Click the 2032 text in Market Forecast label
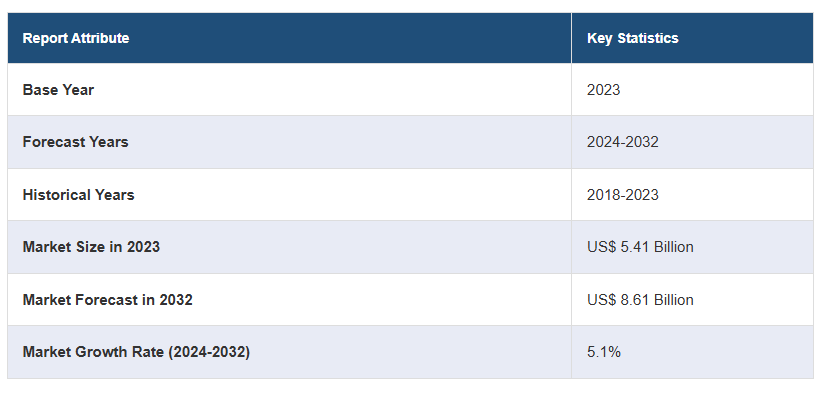Viewport: 824px width, 397px height. tap(176, 300)
